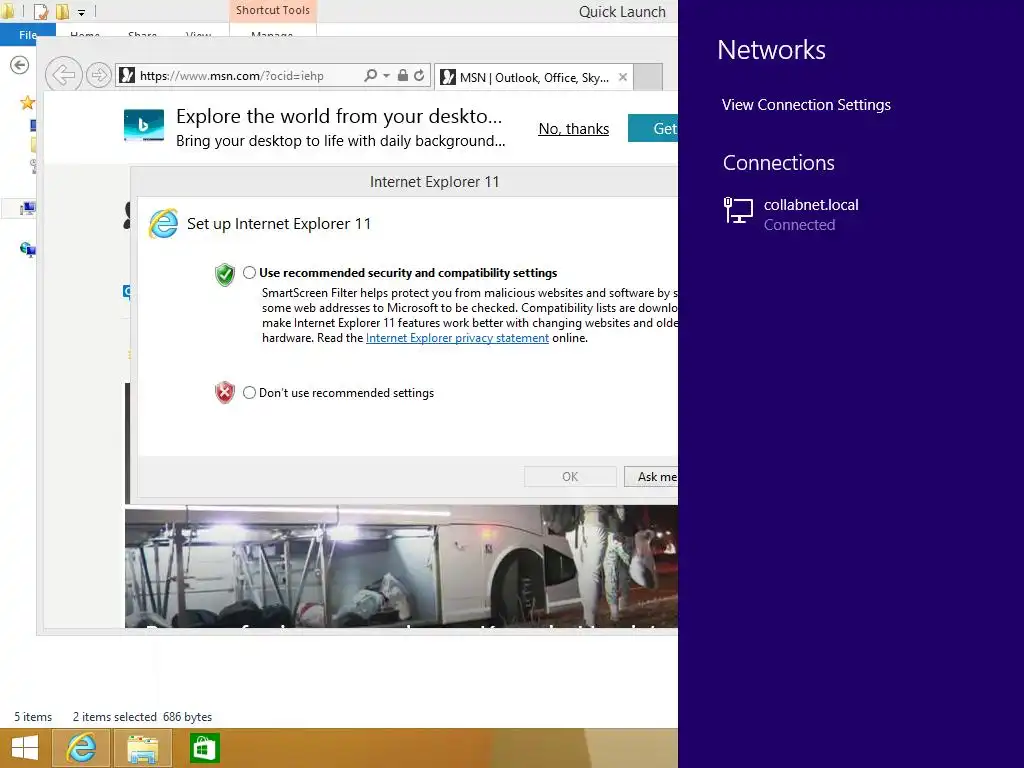The image size is (1024, 768).
Task: Open the File tab in Explorer
Action: coord(27,35)
